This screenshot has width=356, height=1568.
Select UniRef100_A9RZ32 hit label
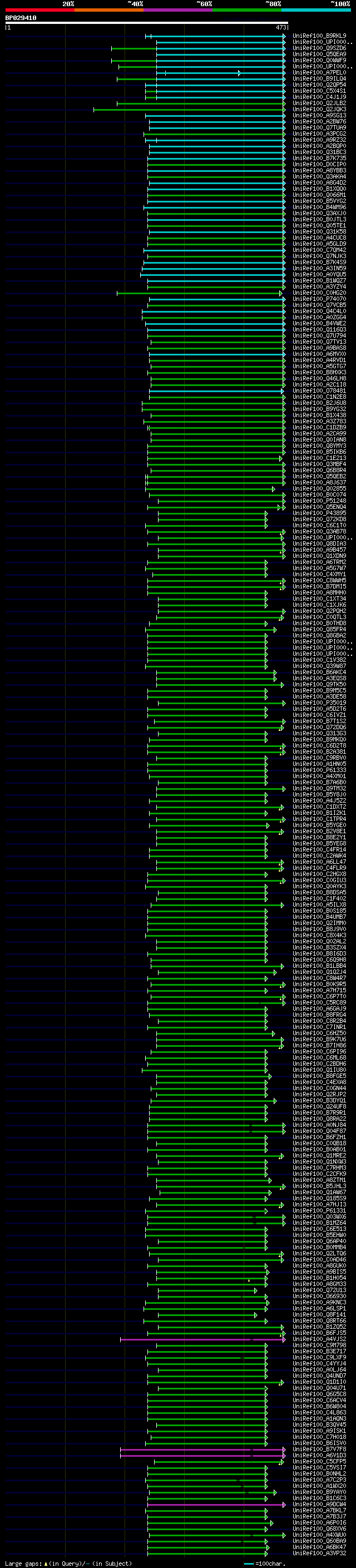coord(319,140)
